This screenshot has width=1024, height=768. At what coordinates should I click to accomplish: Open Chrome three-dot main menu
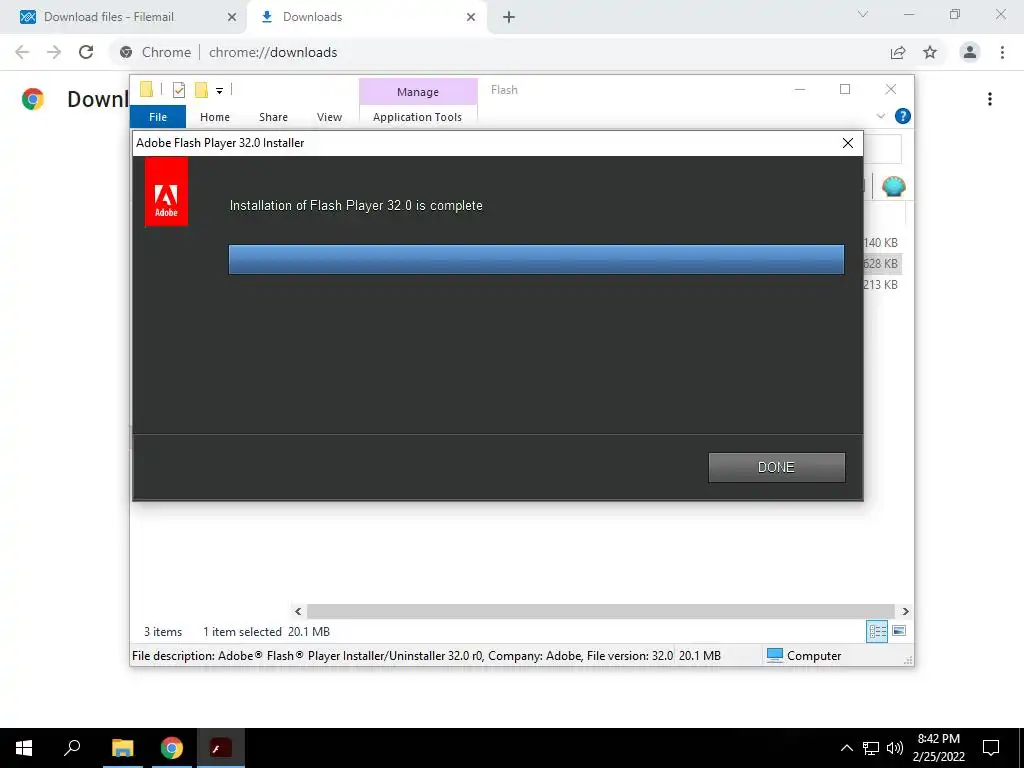(1002, 52)
